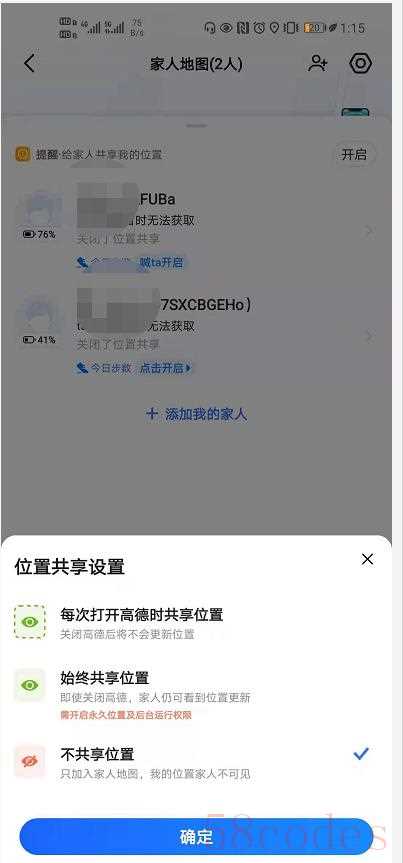Open the add family member icon

click(x=318, y=63)
